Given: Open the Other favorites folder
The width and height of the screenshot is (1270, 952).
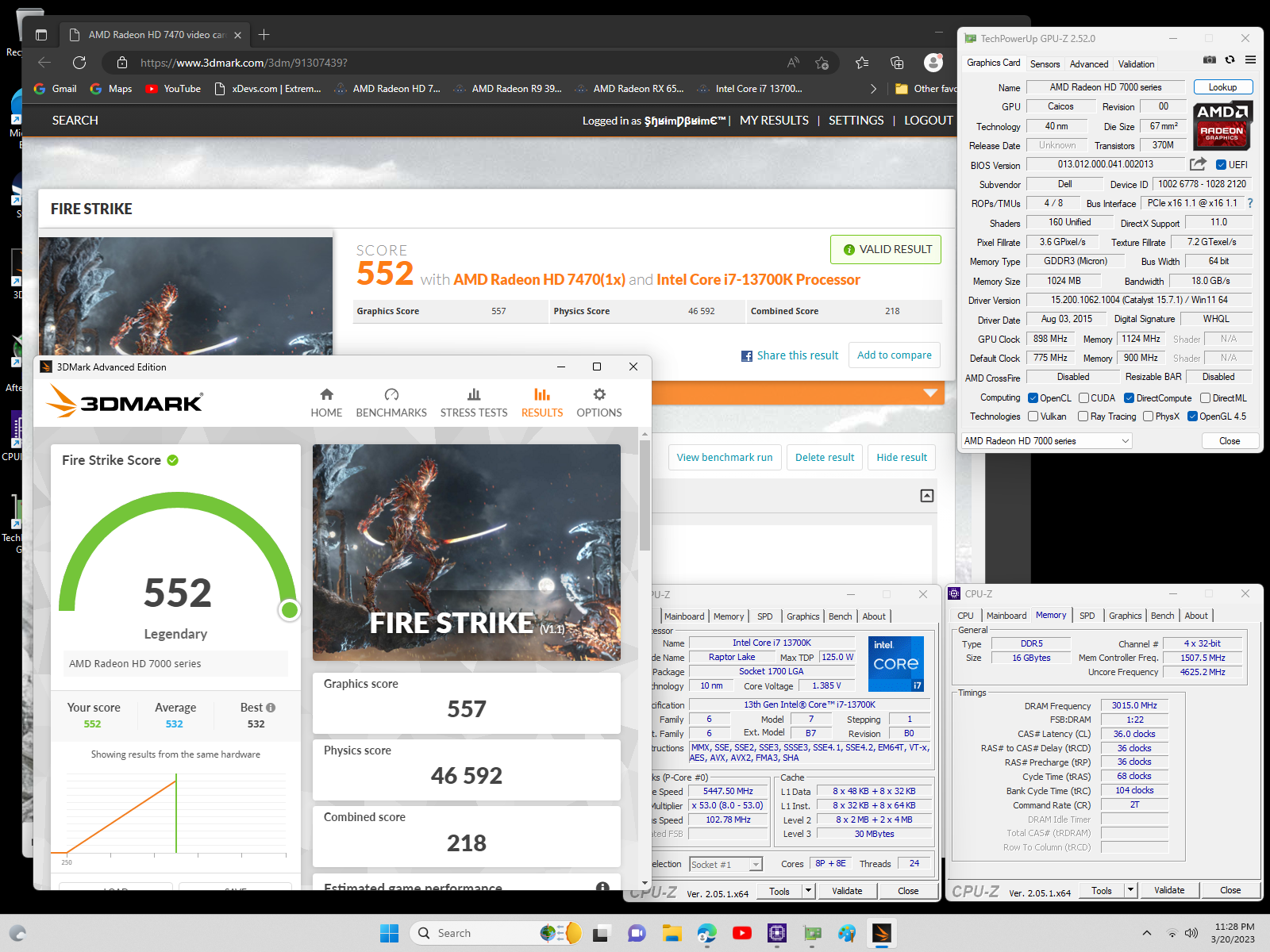Looking at the screenshot, I should pyautogui.click(x=926, y=89).
